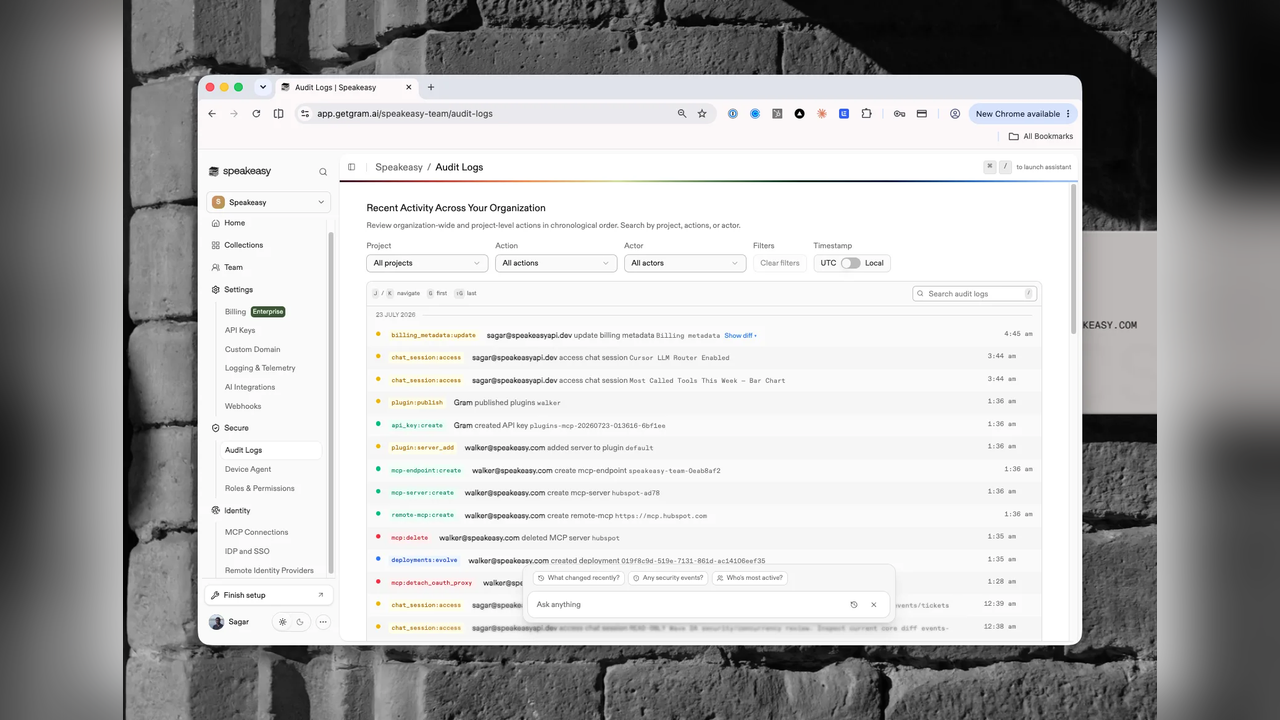Open Device Agent page
This screenshot has height=720, width=1280.
coord(248,469)
